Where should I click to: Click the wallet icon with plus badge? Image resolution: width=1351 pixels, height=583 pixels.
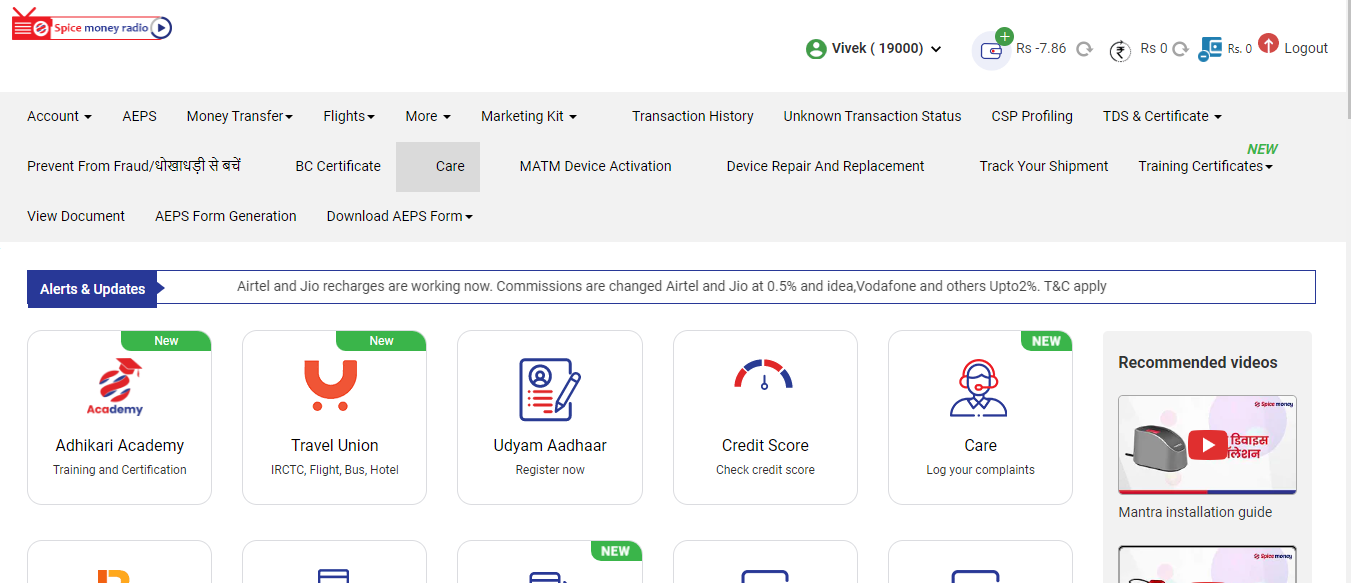click(992, 50)
